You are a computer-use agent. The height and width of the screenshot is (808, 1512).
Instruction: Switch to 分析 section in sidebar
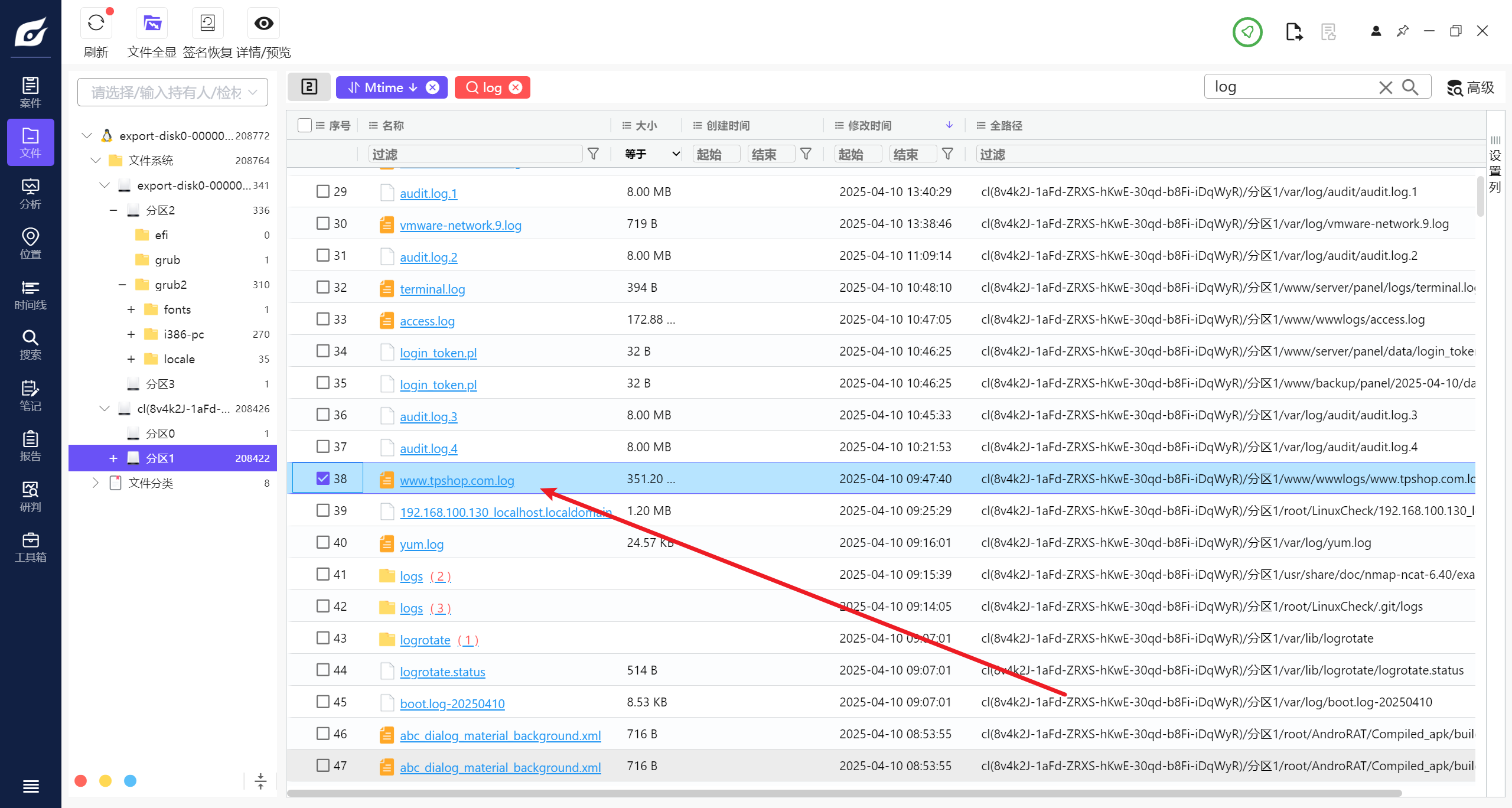30,194
